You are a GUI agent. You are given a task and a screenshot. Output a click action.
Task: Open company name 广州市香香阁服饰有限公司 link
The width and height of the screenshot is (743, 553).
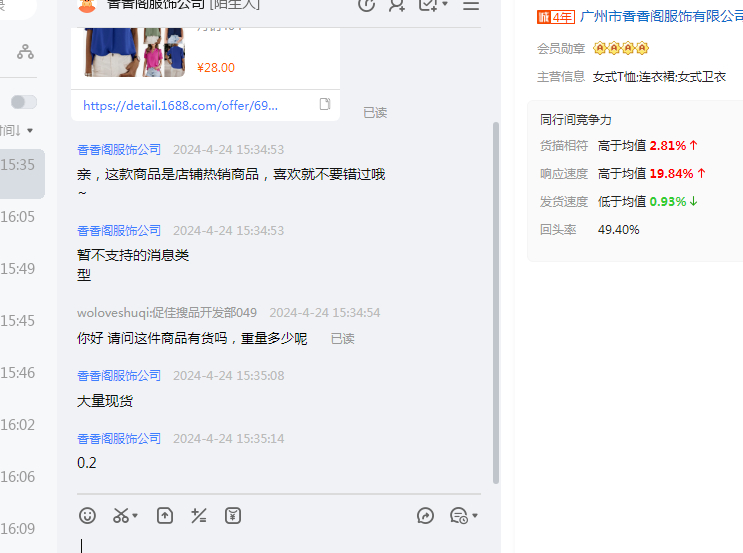pos(661,17)
